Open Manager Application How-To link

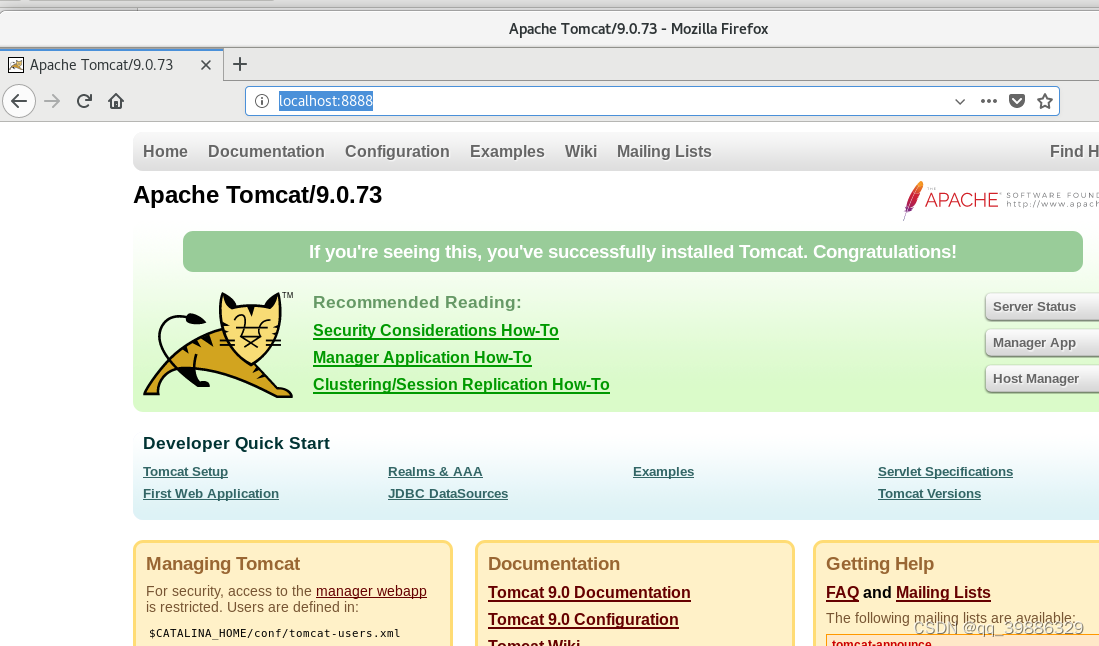pyautogui.click(x=423, y=357)
